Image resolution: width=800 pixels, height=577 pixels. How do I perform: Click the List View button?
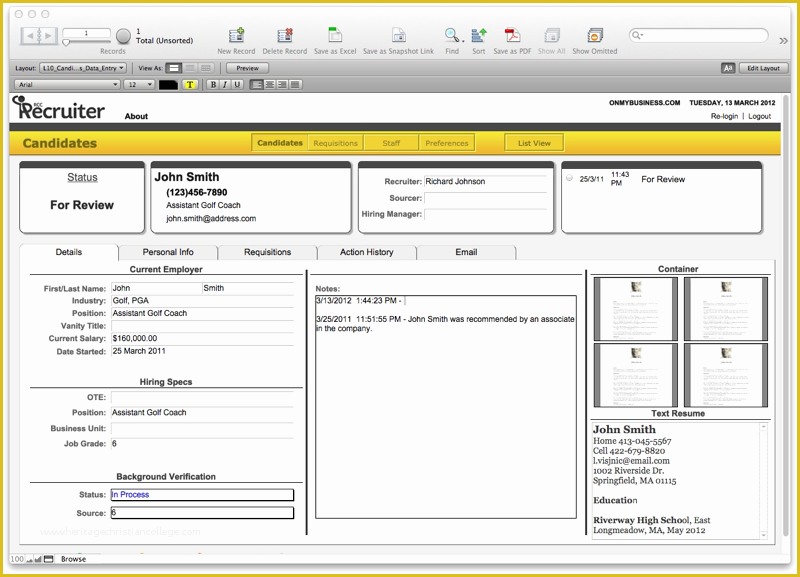click(533, 142)
